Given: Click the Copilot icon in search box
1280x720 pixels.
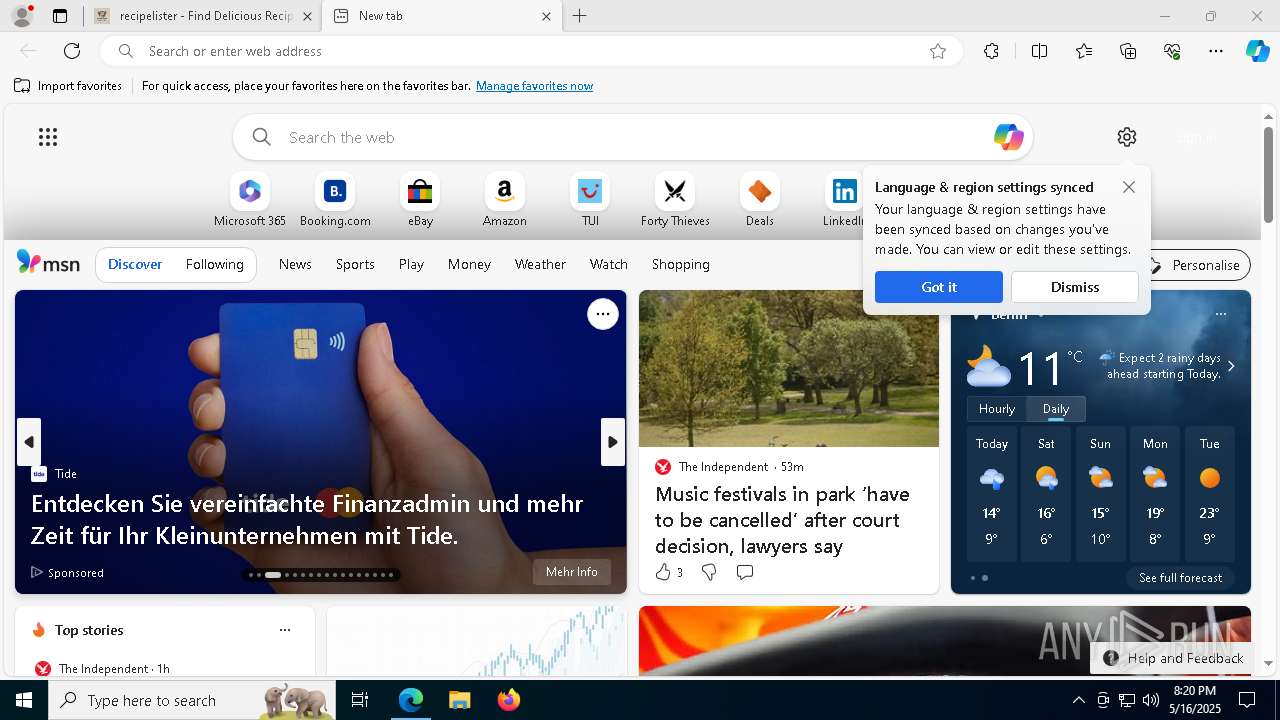Looking at the screenshot, I should pos(1008,137).
